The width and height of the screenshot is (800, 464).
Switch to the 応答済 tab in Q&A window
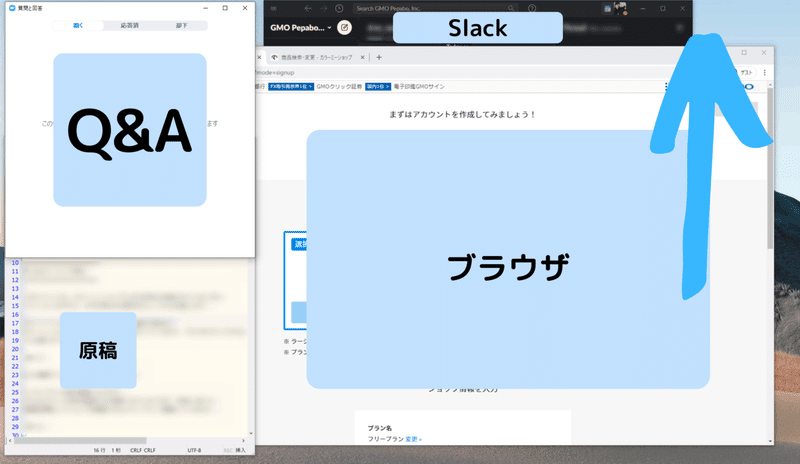tap(130, 26)
